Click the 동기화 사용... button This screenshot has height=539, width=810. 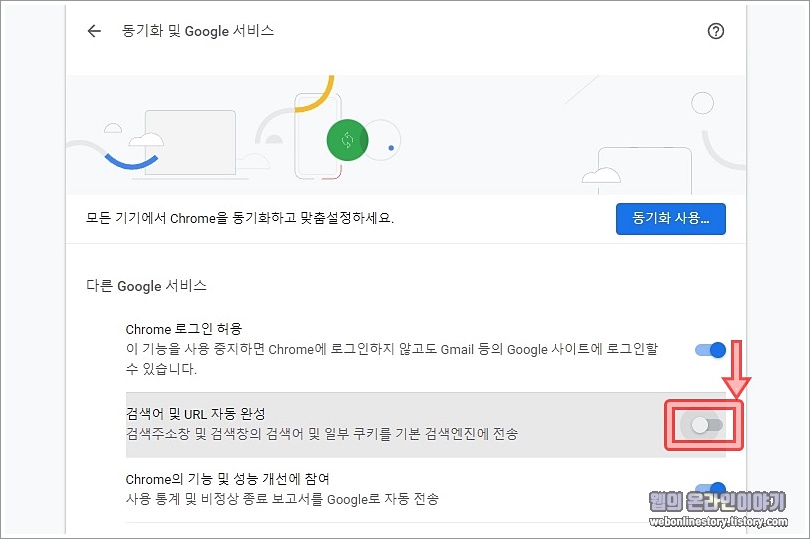[671, 219]
